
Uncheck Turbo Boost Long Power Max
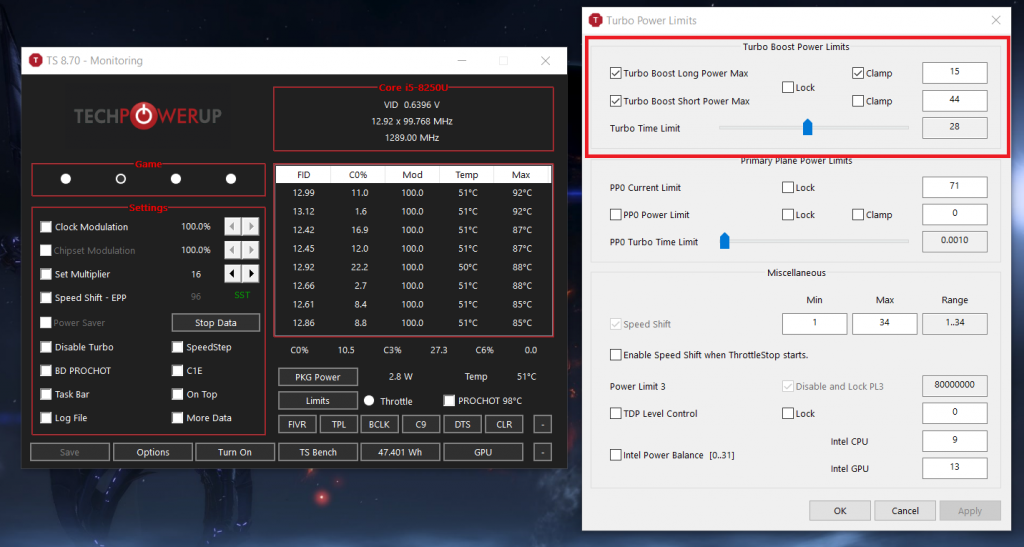[615, 73]
